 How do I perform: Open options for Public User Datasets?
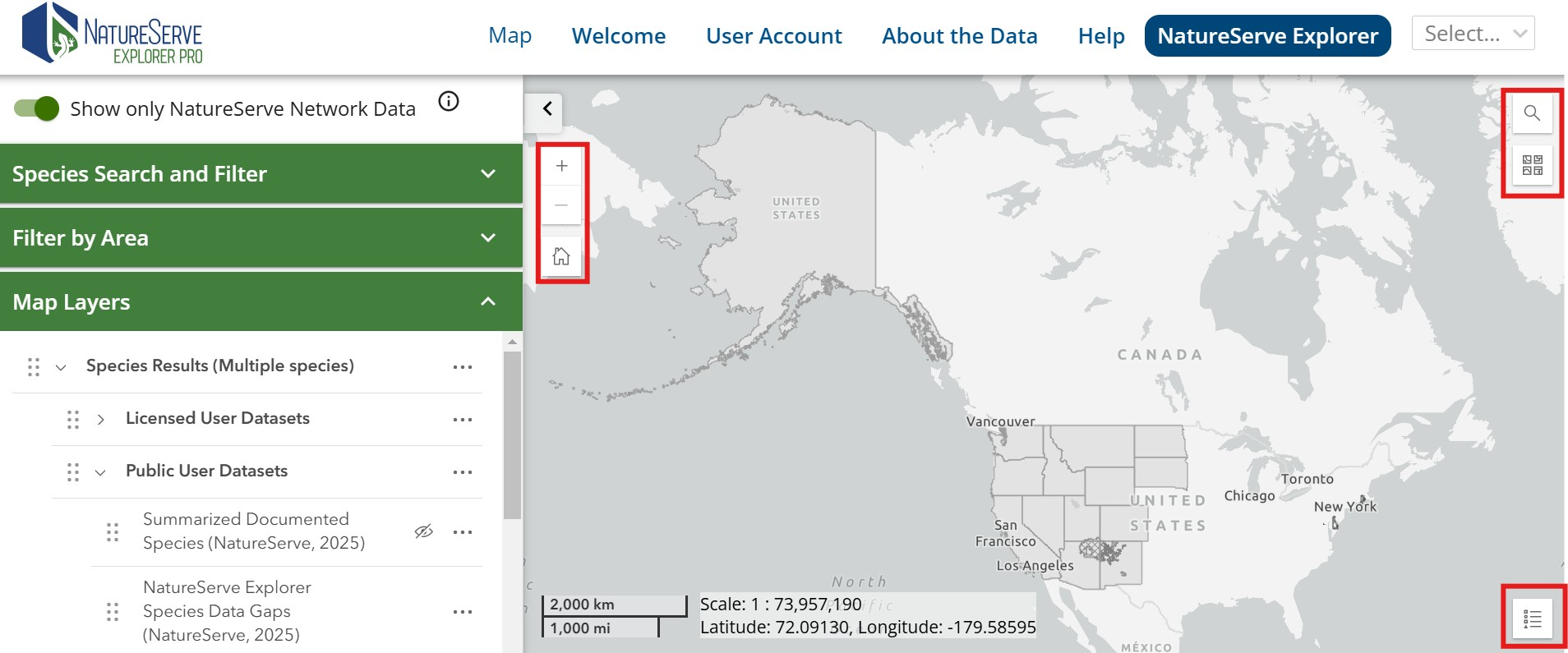point(463,472)
